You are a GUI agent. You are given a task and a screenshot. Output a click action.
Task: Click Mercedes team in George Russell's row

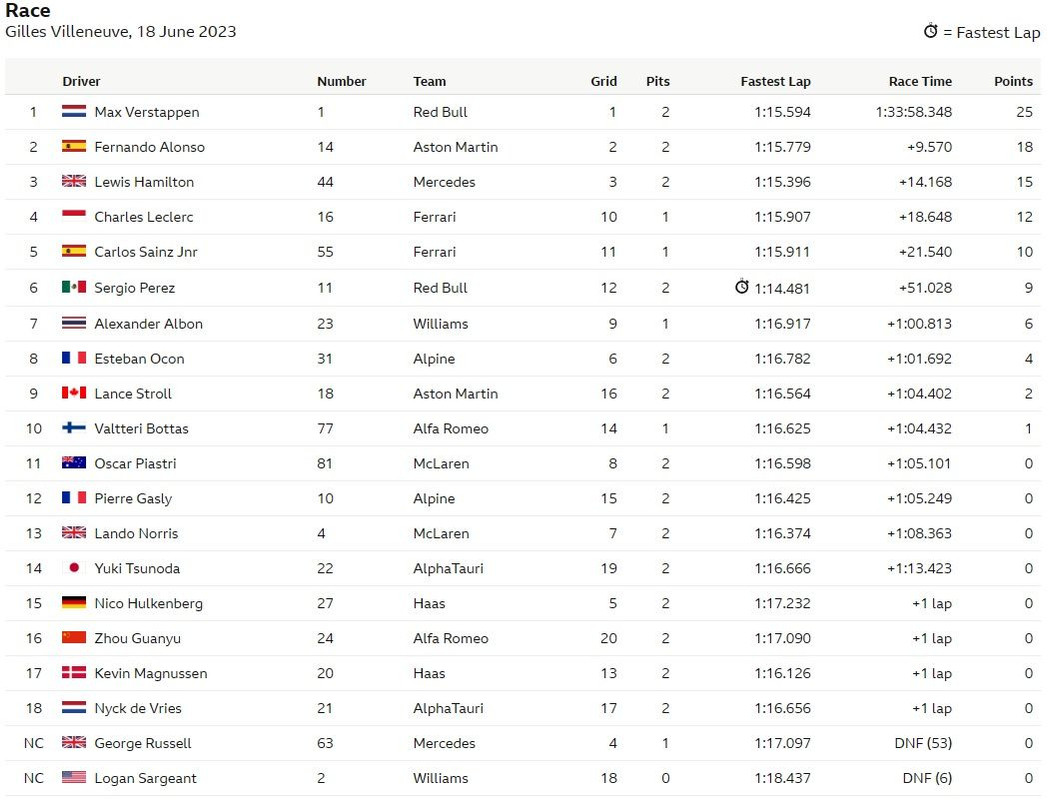pos(444,743)
